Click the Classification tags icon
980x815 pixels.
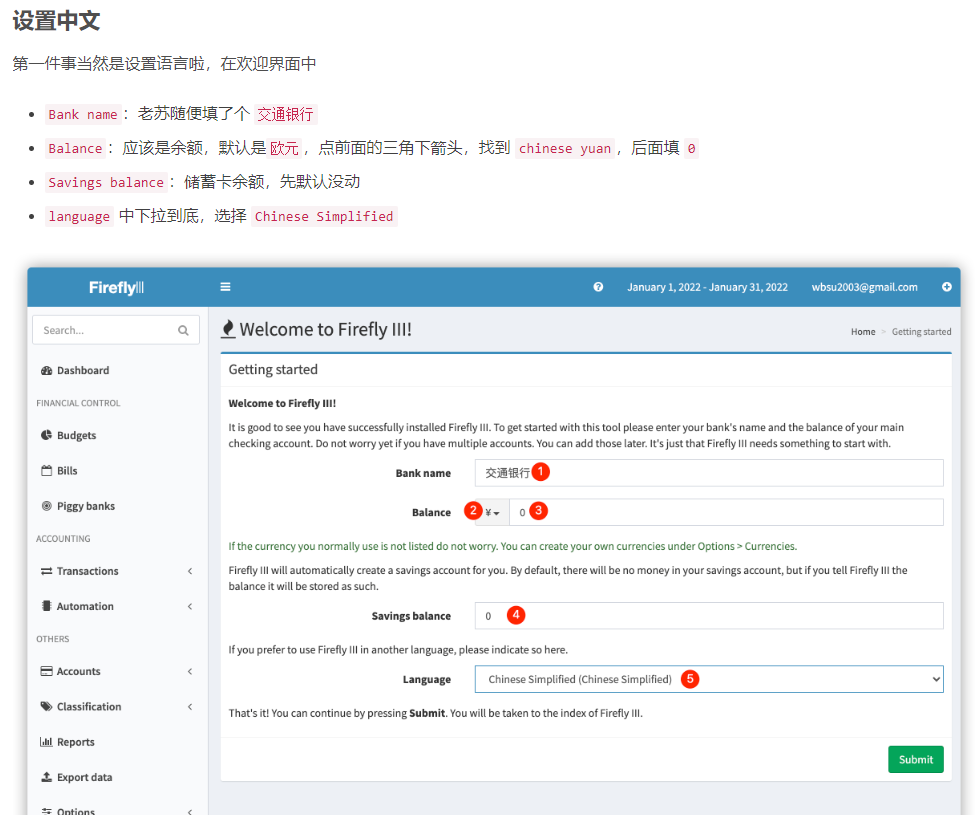pos(46,706)
